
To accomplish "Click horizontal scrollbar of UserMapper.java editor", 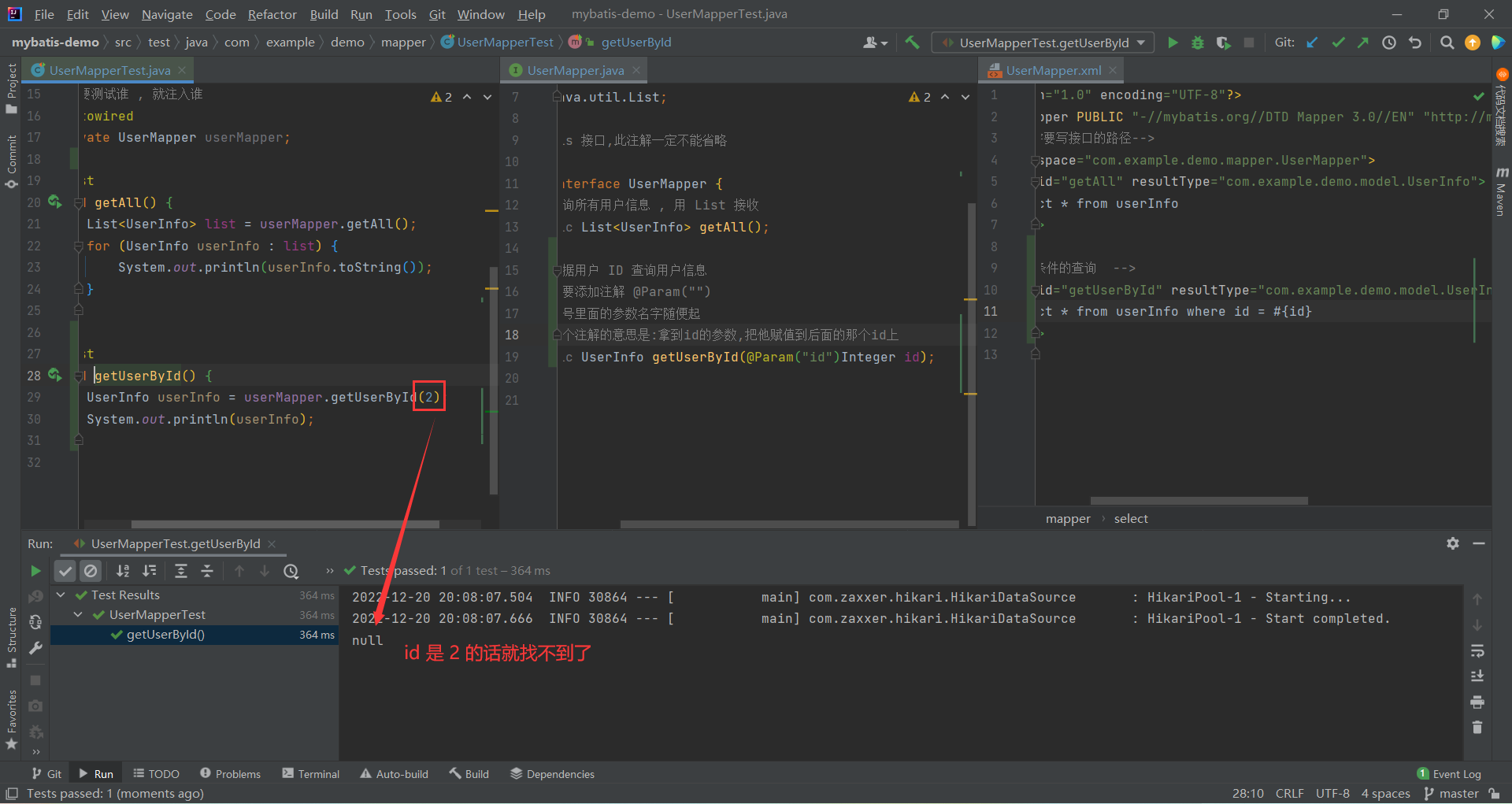I will 789,524.
